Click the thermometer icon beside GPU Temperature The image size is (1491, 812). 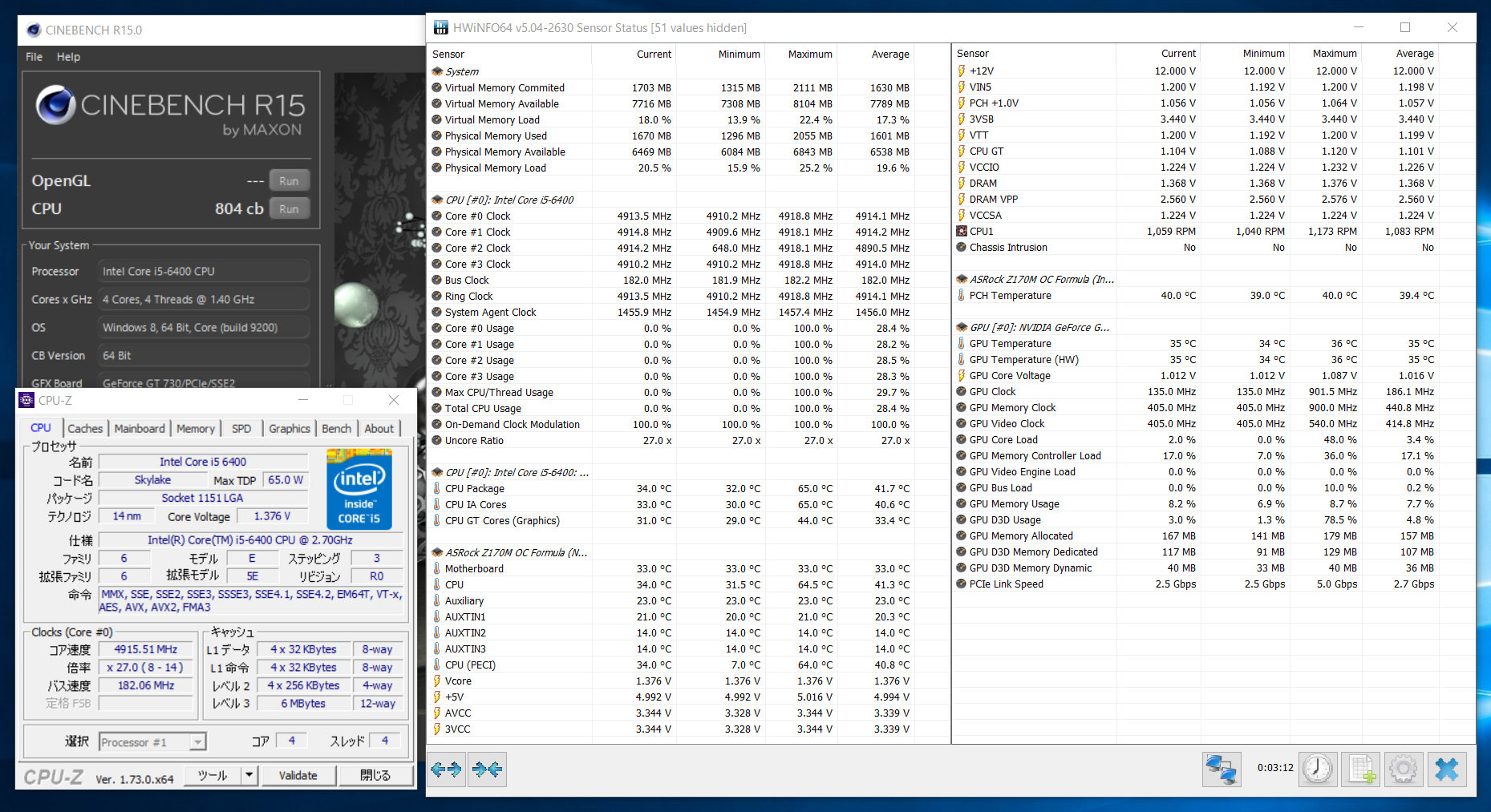click(962, 343)
